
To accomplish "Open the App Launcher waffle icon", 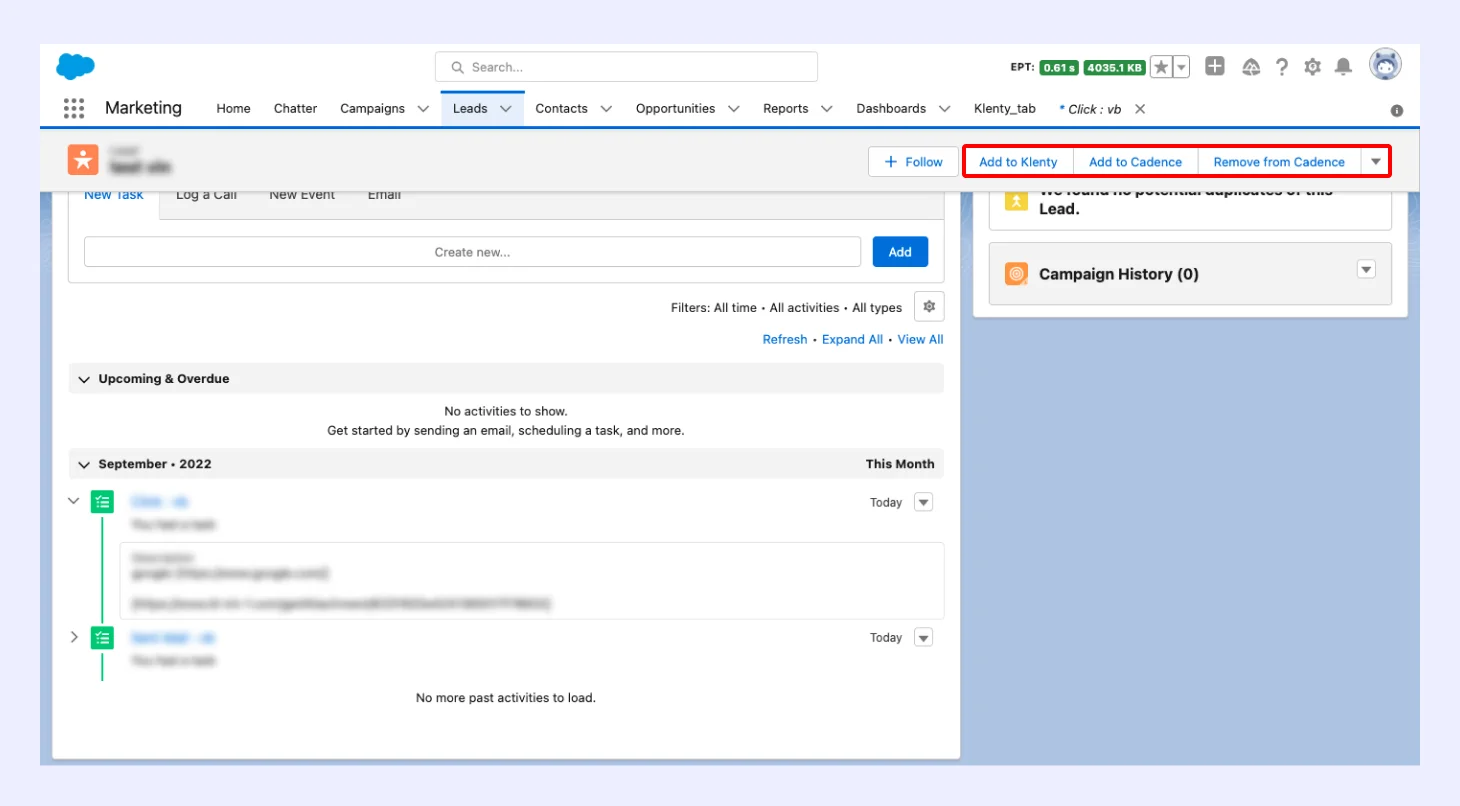I will coord(73,108).
